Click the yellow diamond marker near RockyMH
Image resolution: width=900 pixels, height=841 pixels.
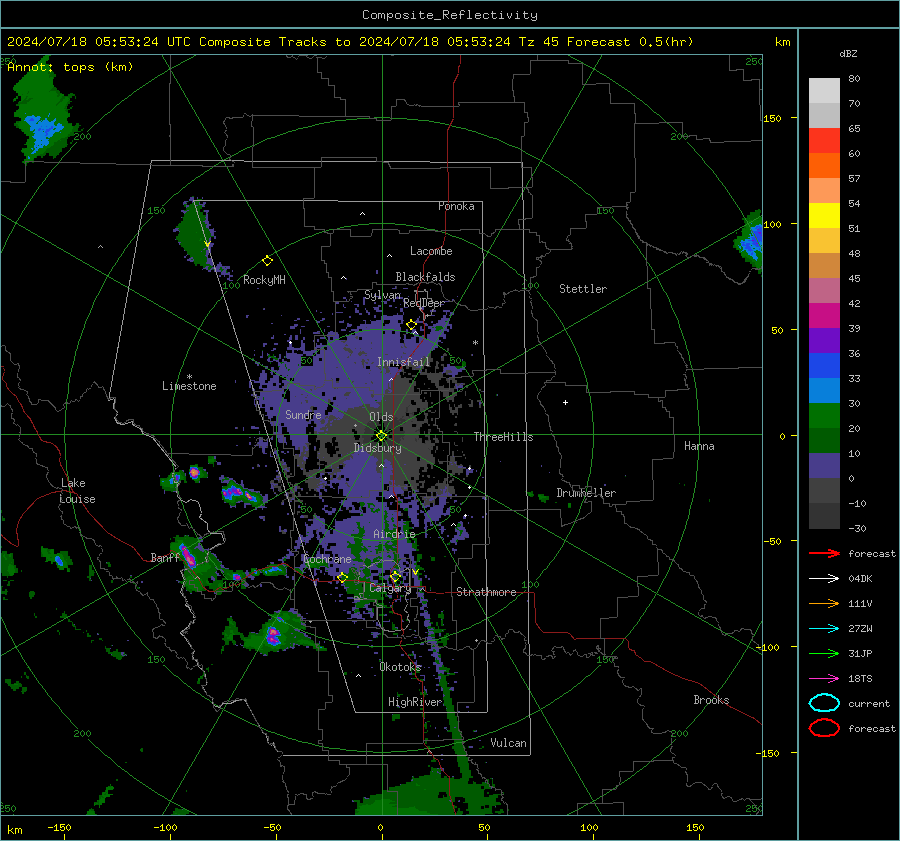(267, 261)
